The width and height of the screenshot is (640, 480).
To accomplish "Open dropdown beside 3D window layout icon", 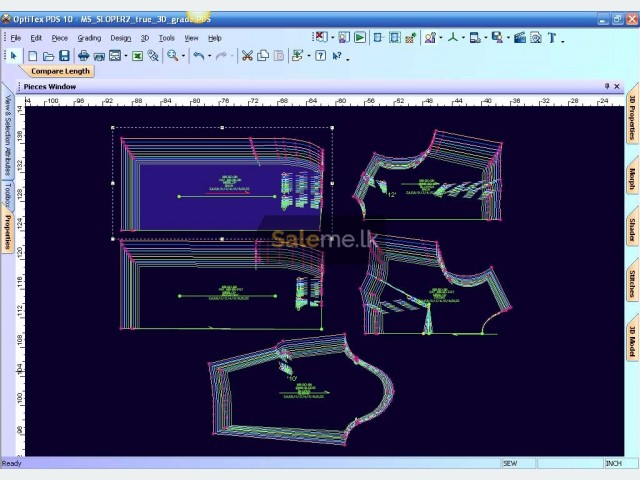I will tap(486, 38).
